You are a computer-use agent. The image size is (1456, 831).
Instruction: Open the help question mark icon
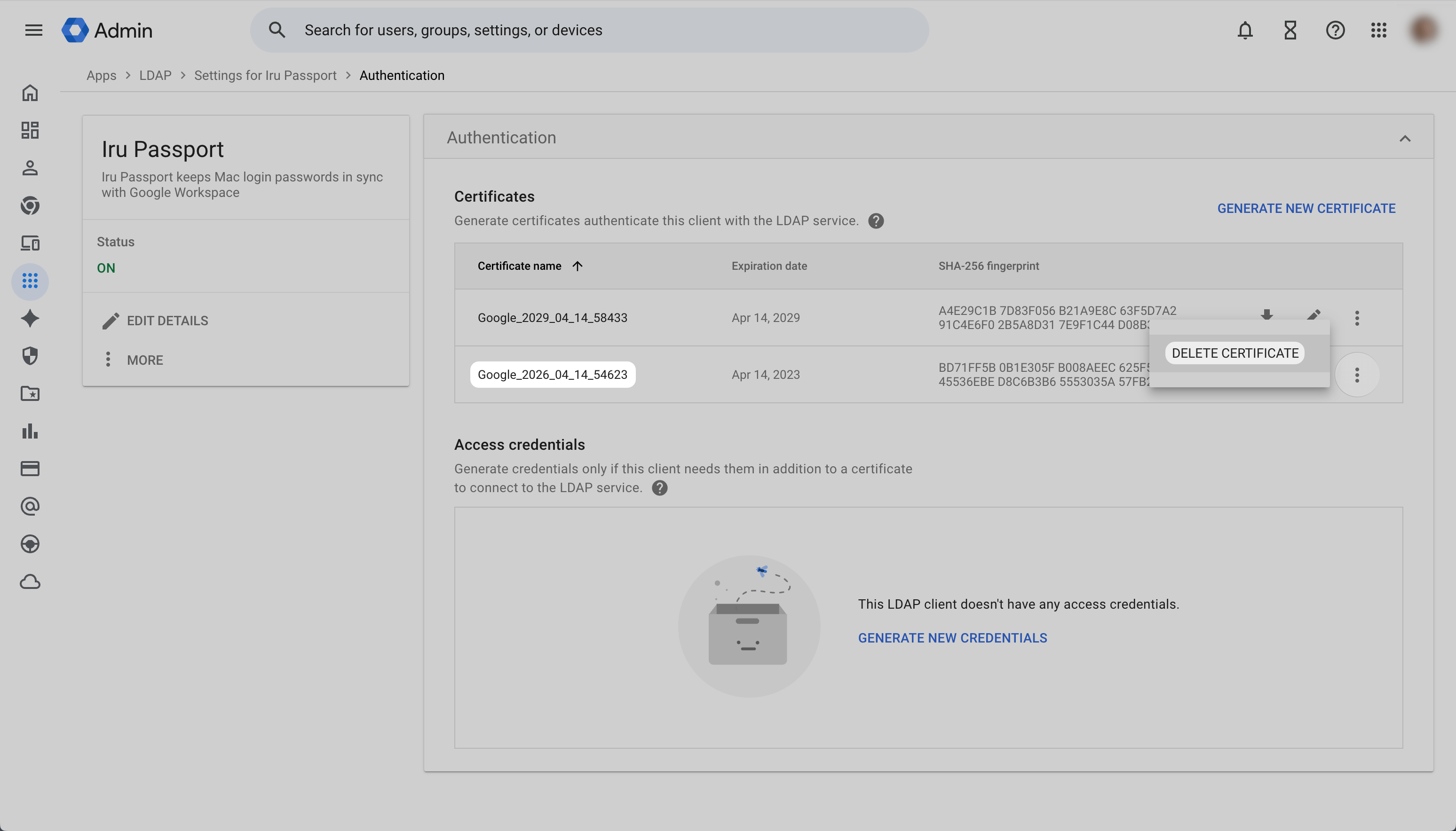[1335, 30]
